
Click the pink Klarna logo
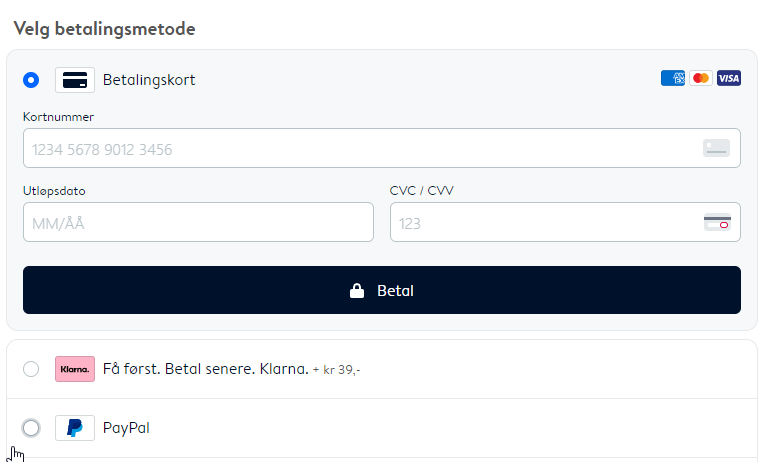(x=75, y=369)
